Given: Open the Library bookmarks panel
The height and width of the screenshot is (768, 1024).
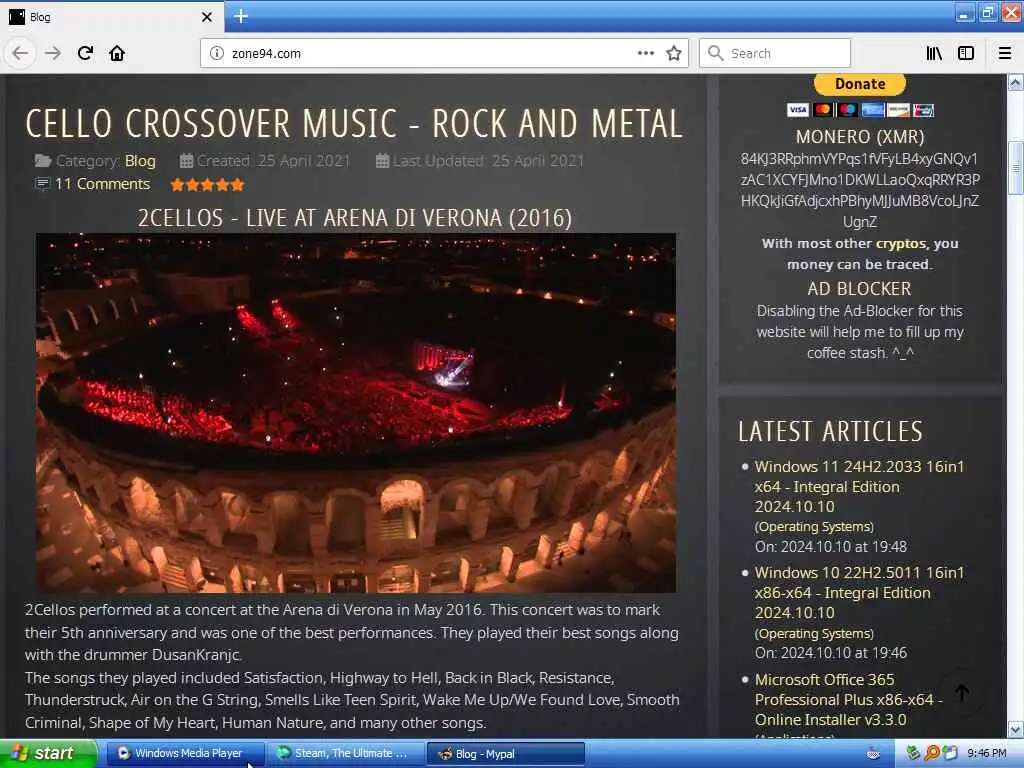Looking at the screenshot, I should [934, 54].
